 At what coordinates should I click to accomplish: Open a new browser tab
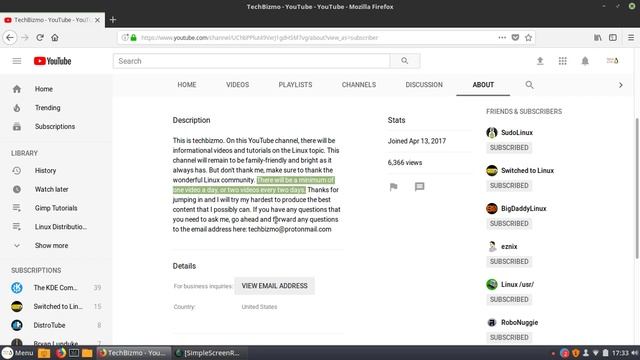pos(113,20)
